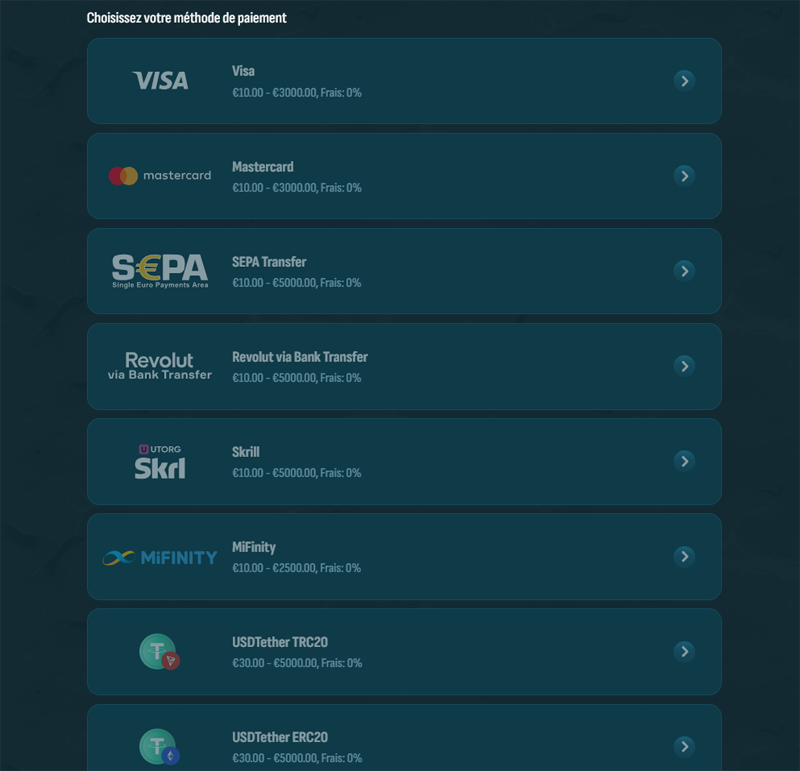Viewport: 800px width, 771px height.
Task: Click chevron for USDTether ERC20
Action: tap(684, 747)
